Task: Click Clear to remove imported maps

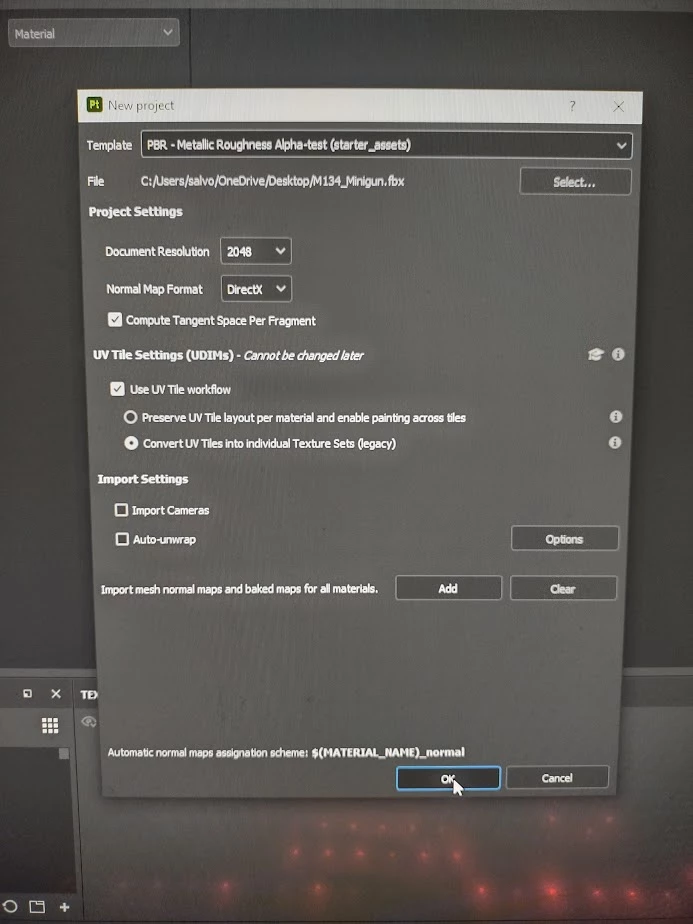Action: [563, 588]
